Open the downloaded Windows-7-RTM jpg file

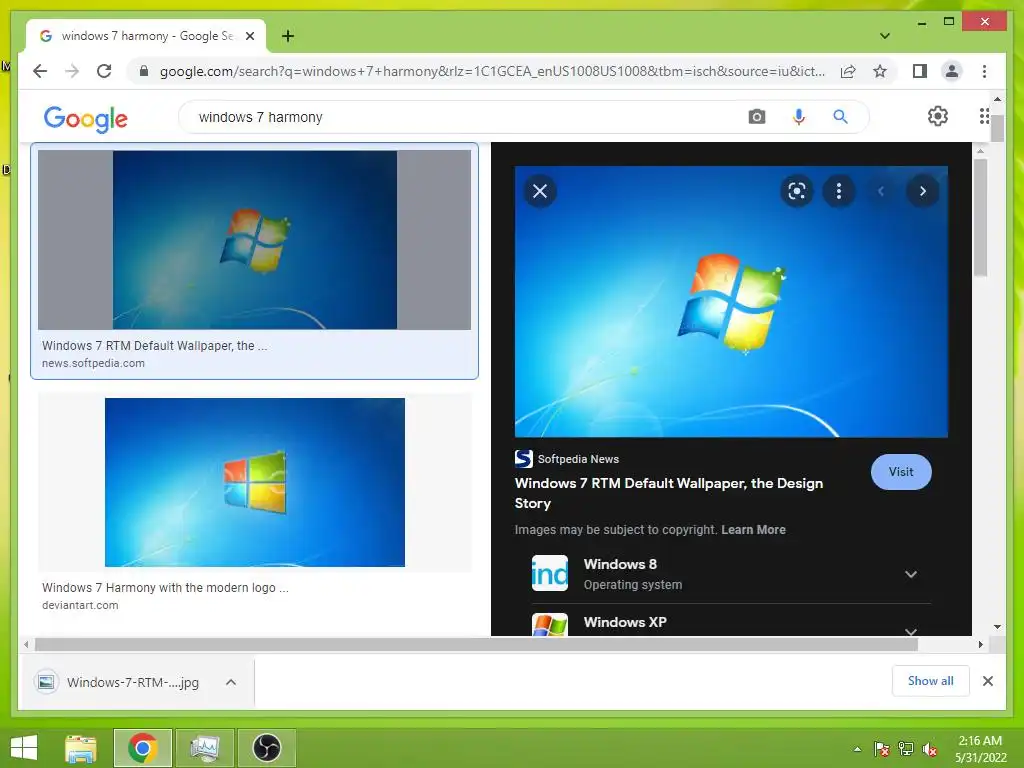(118, 682)
